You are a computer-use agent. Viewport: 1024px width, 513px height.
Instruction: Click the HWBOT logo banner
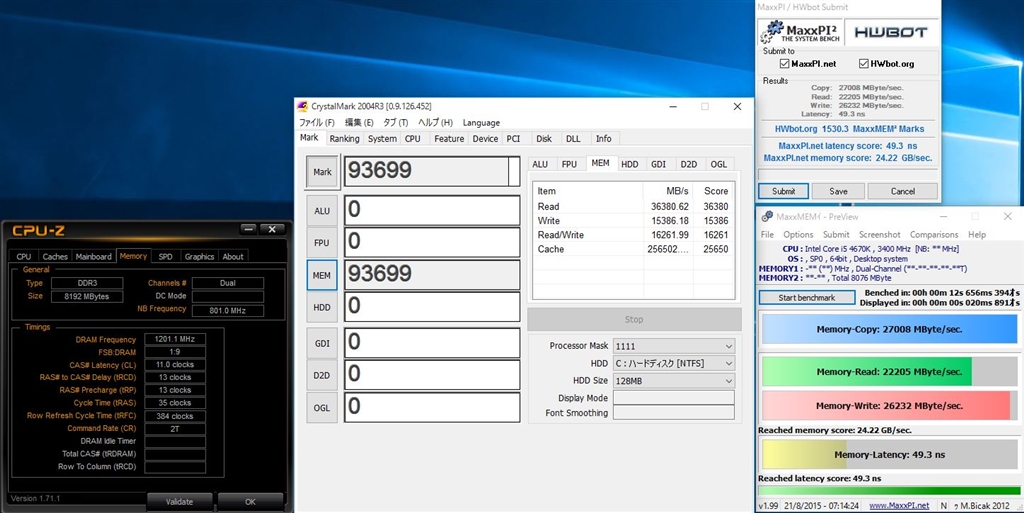click(x=889, y=32)
